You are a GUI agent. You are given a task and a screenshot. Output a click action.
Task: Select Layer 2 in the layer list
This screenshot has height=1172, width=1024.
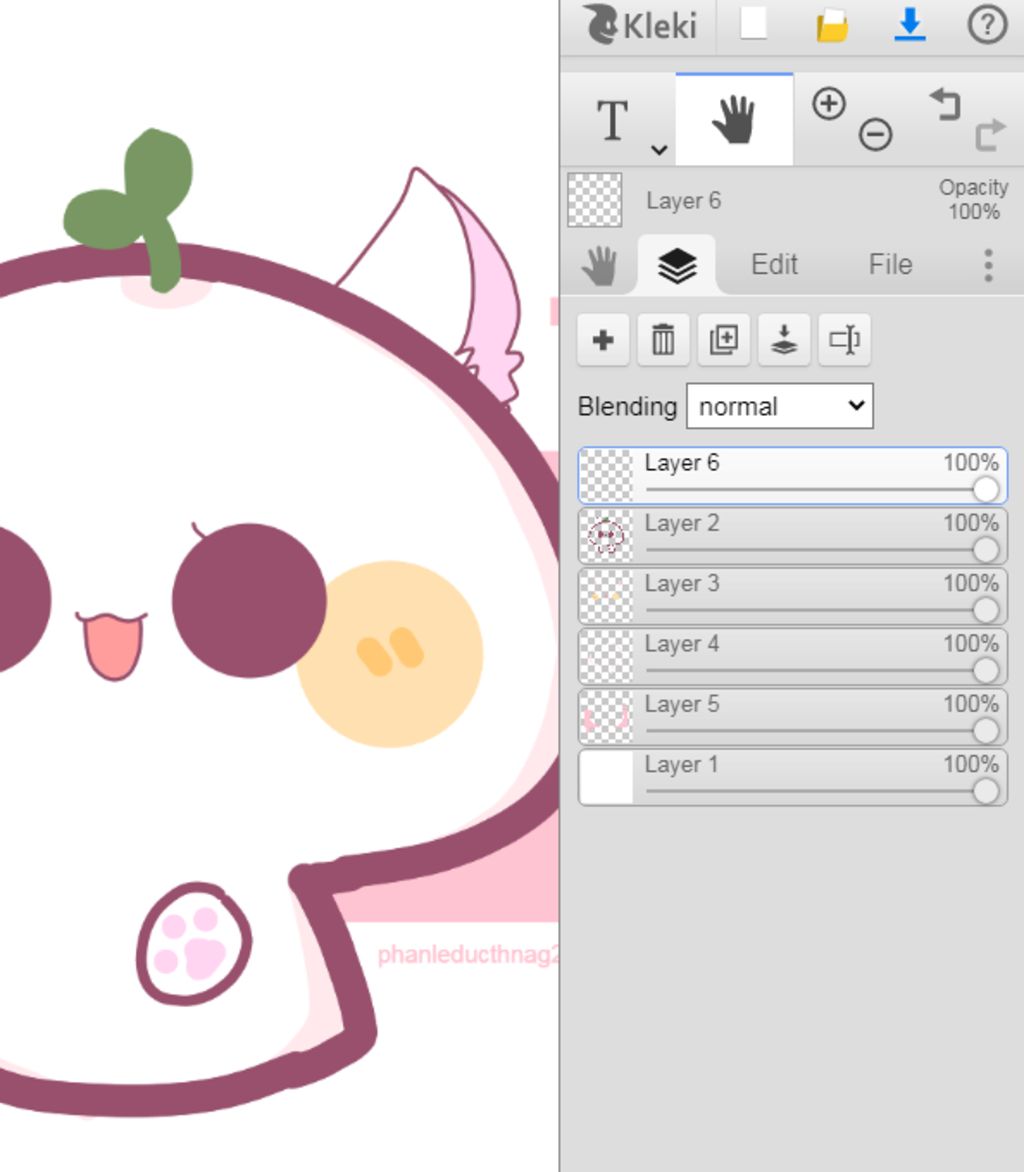[x=793, y=536]
